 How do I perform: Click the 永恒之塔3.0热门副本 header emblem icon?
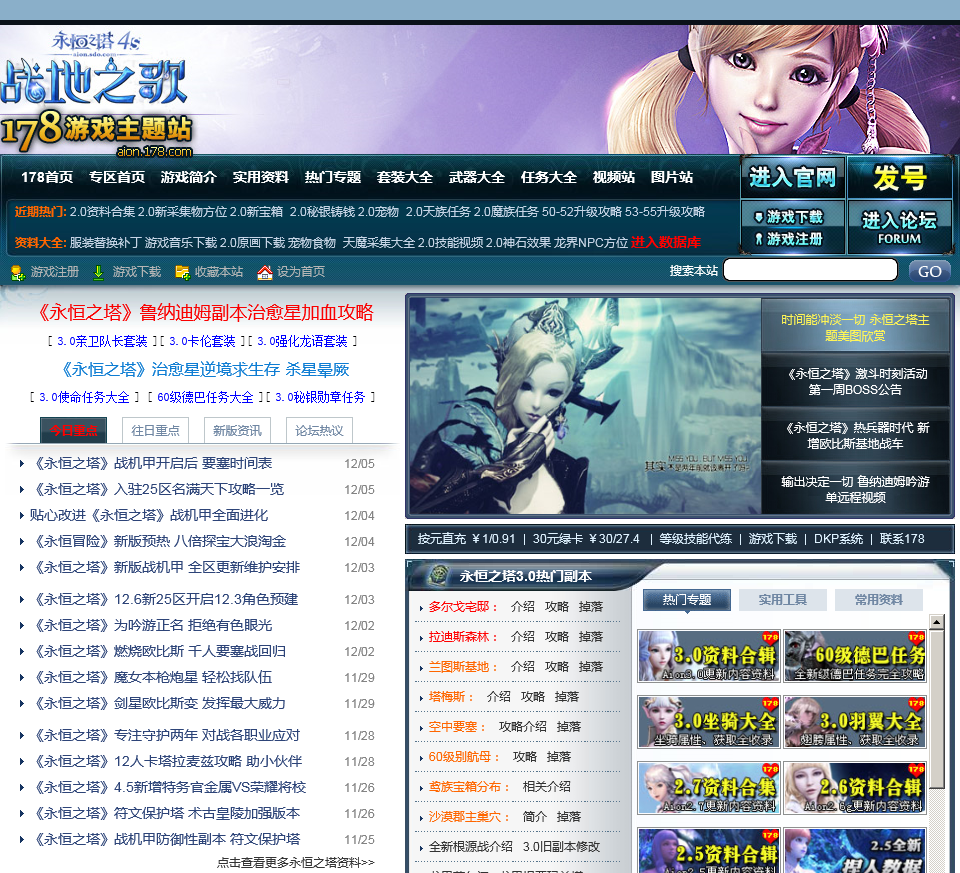tap(438, 575)
